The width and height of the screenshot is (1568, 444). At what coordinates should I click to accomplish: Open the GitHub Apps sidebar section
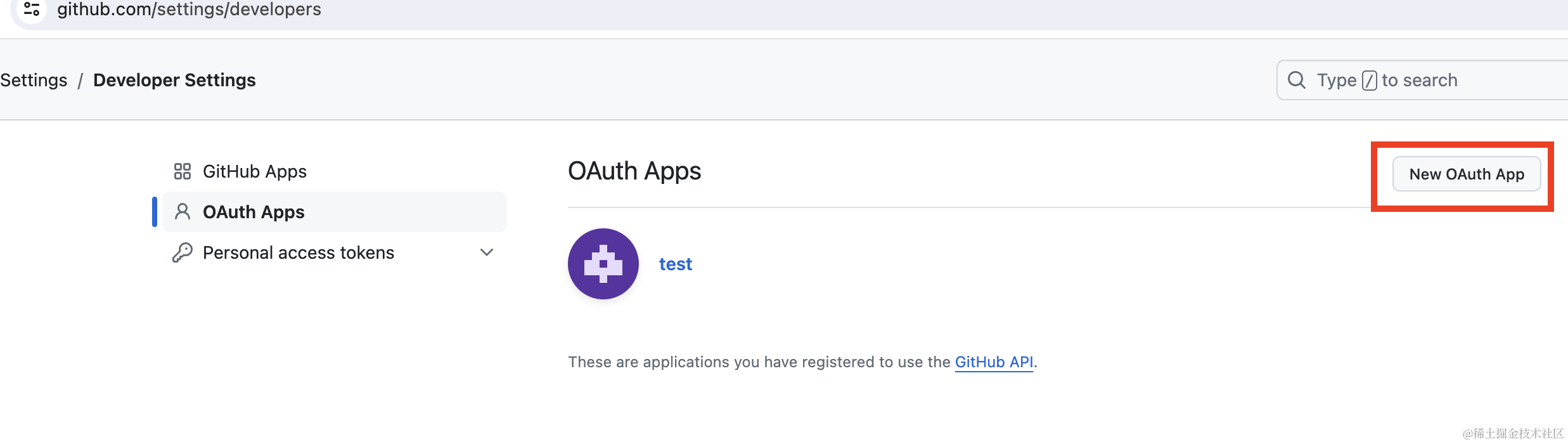click(255, 171)
